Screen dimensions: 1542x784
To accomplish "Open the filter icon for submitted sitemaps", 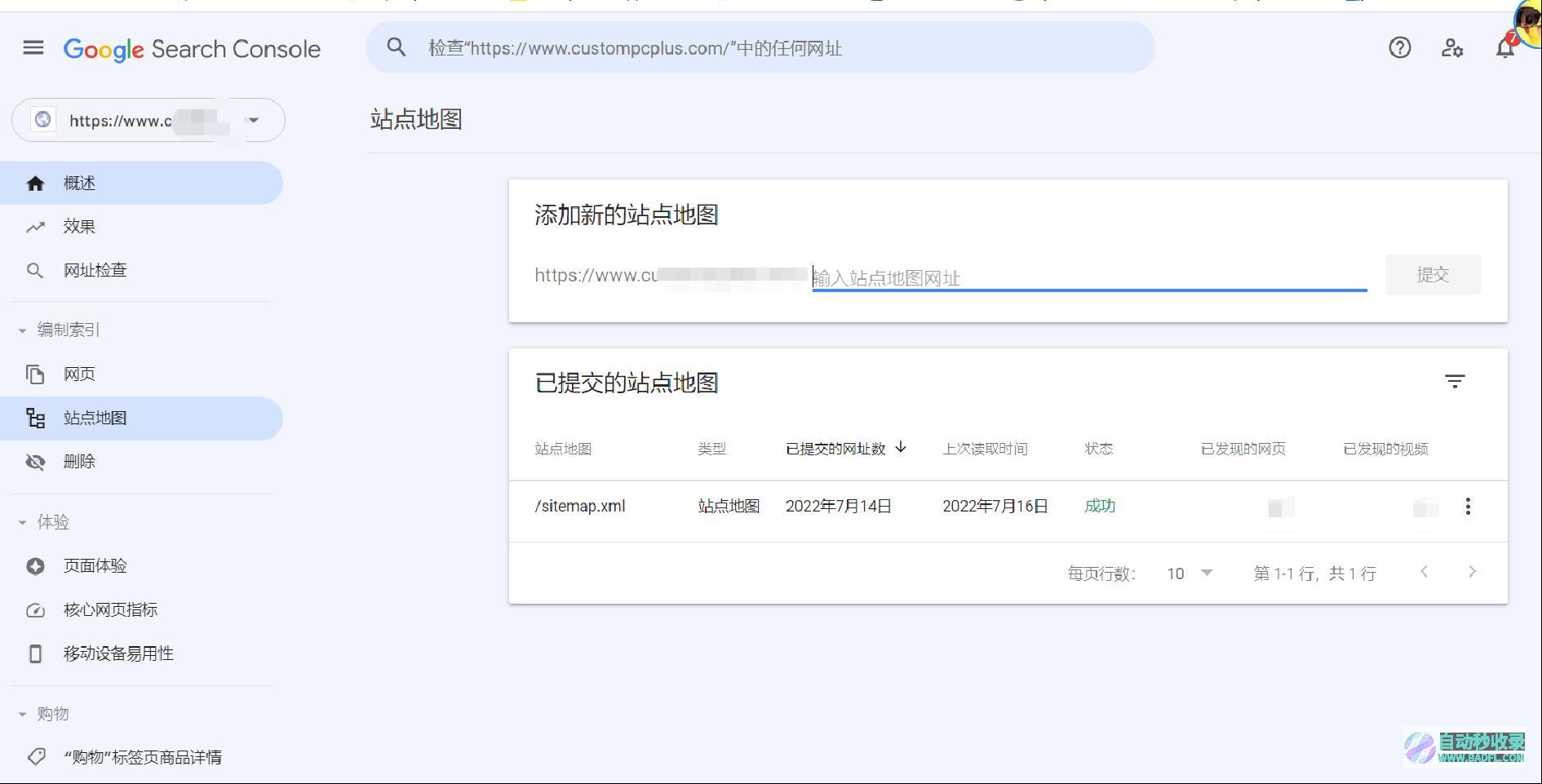I will (x=1455, y=381).
